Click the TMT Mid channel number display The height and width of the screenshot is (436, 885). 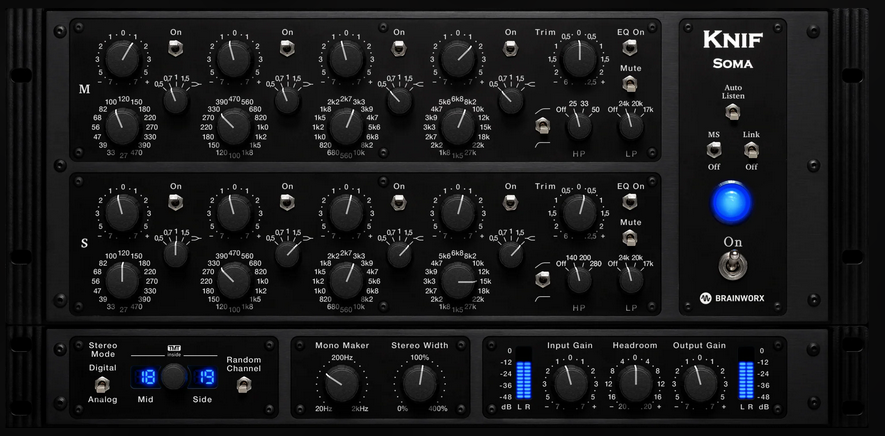pos(148,377)
